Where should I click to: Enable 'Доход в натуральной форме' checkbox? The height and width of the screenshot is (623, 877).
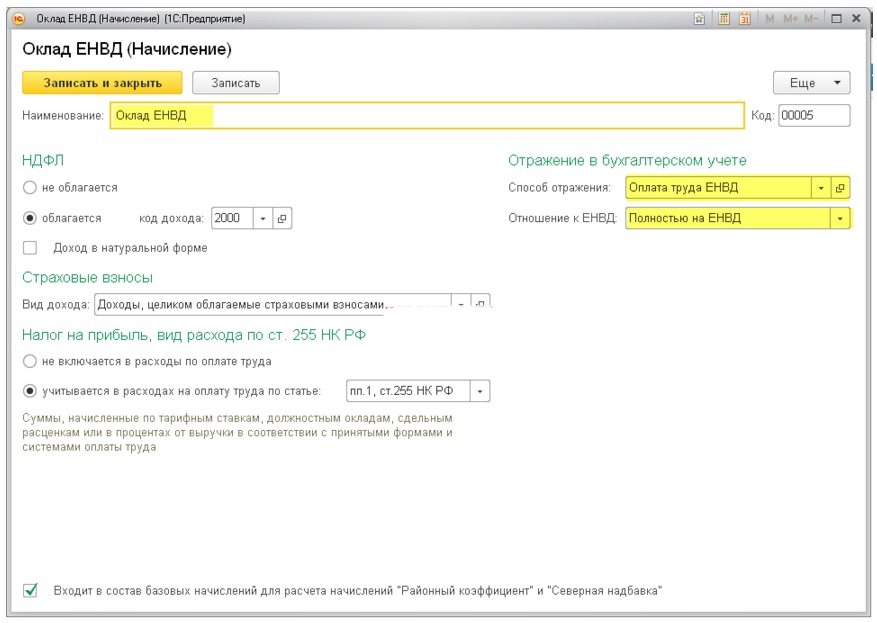pyautogui.click(x=30, y=248)
